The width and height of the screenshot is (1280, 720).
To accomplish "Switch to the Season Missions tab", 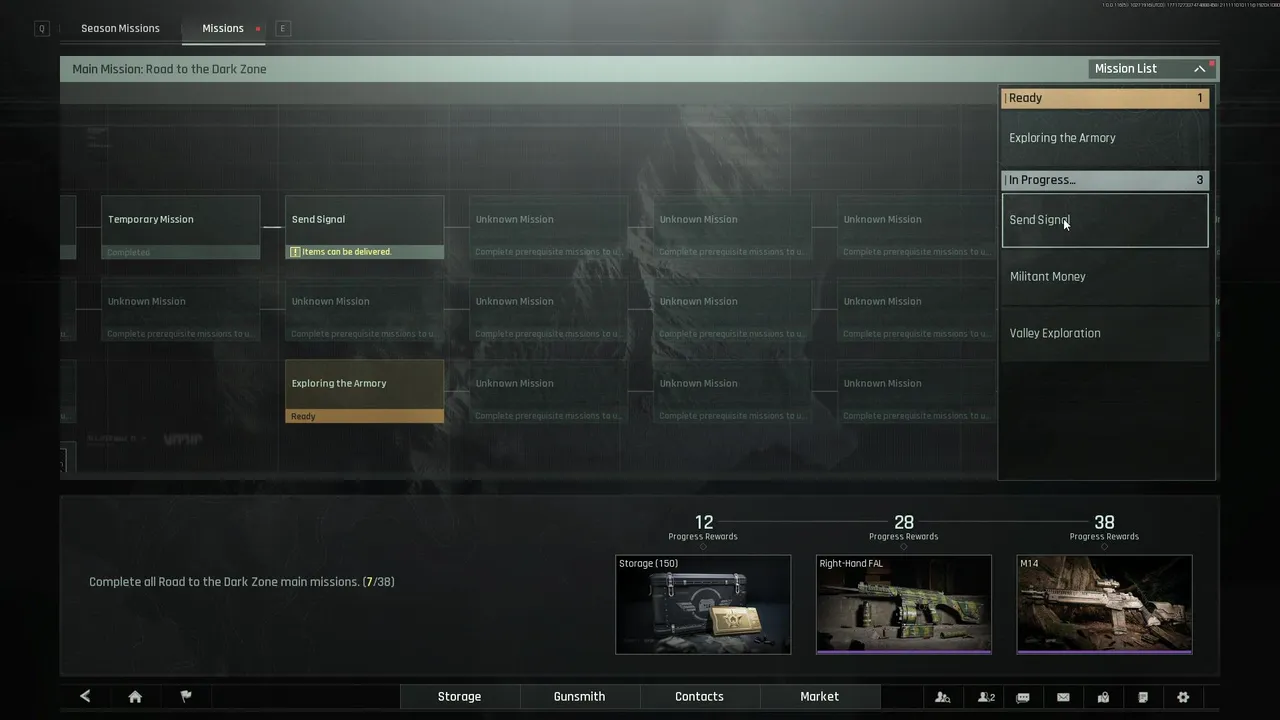I will point(120,28).
